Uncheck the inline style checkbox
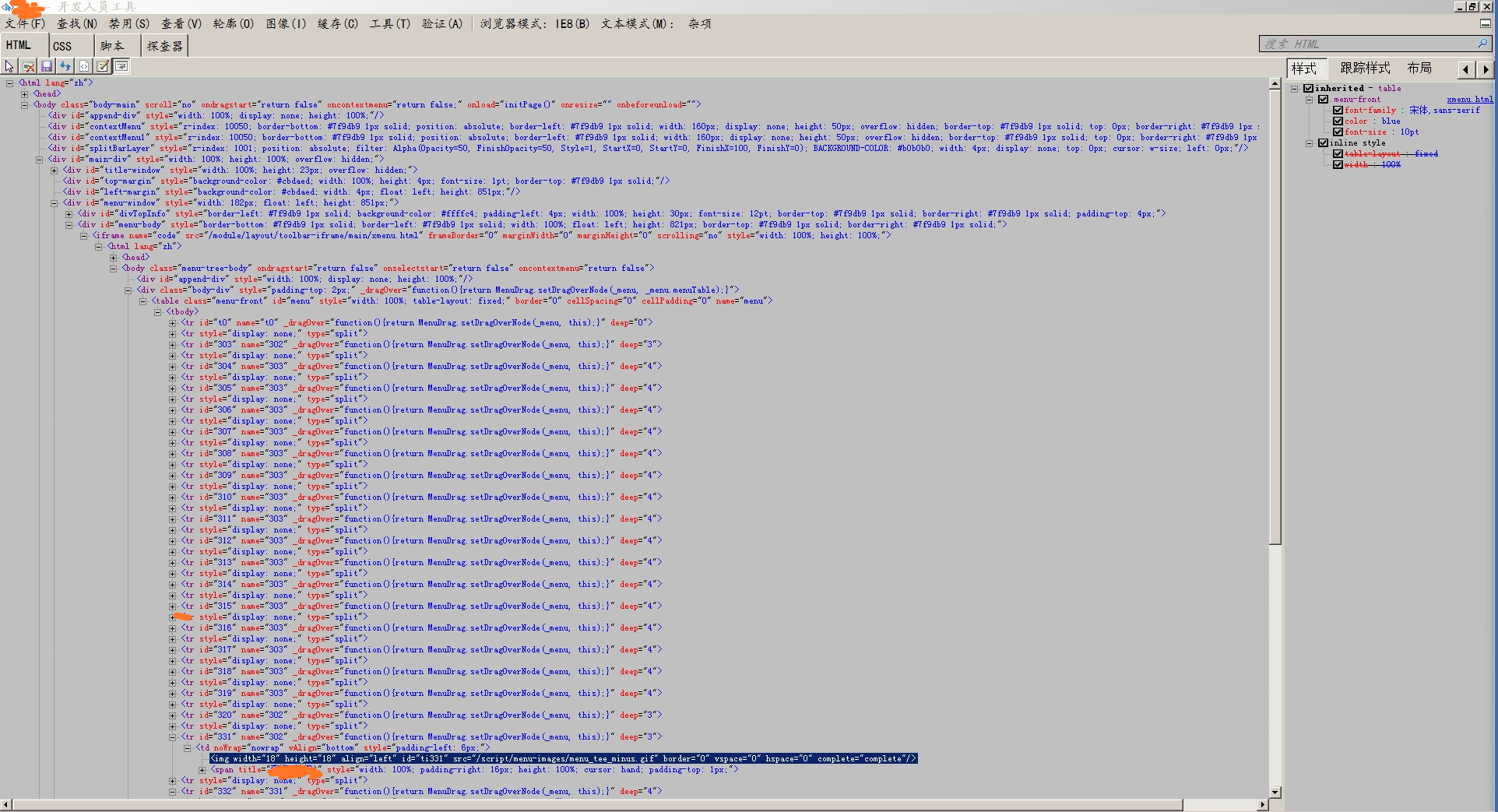 1324,143
